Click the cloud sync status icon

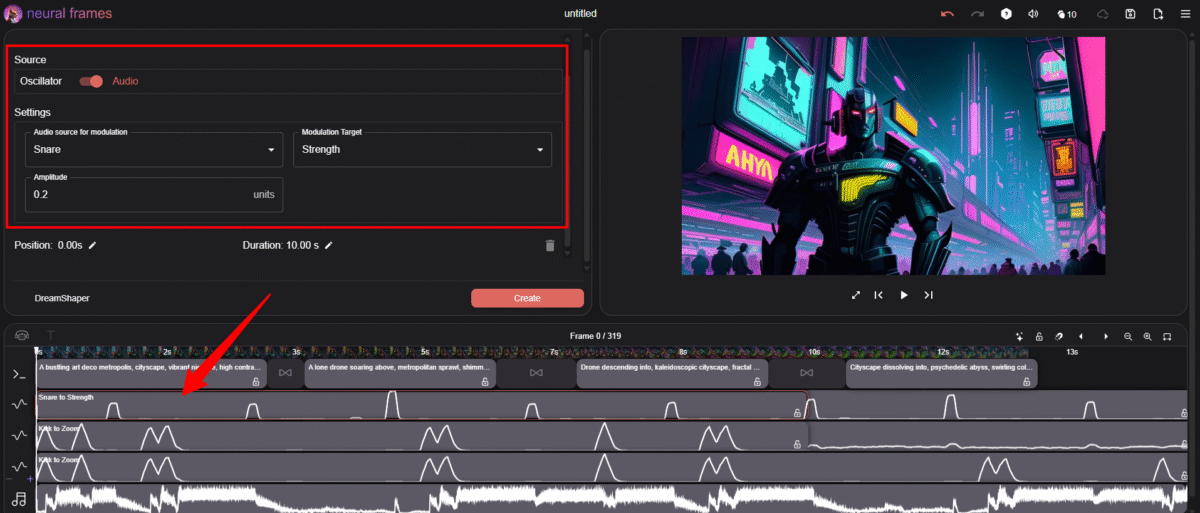1103,14
